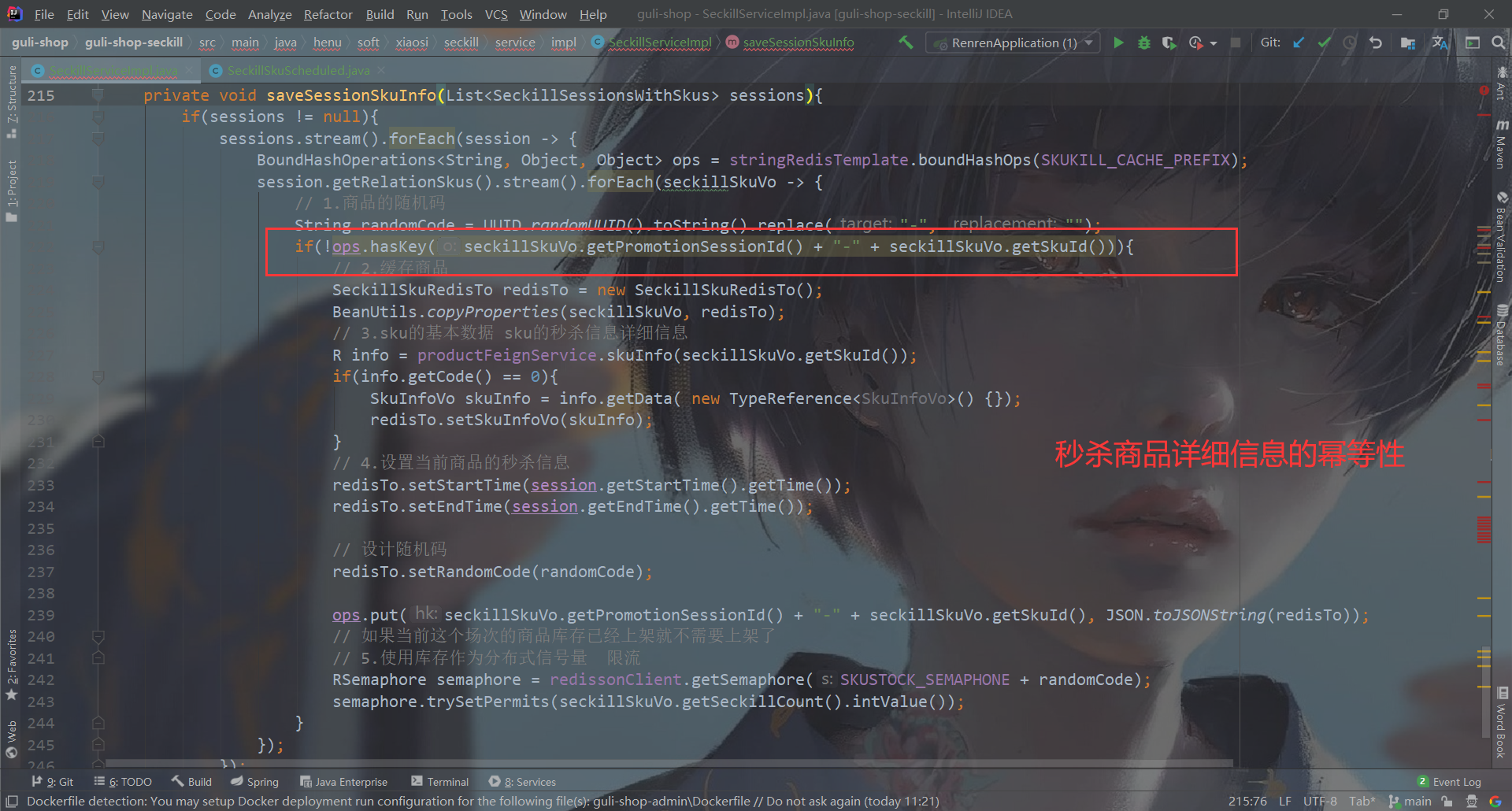Open Project Structure folder icon

pos(1408,43)
